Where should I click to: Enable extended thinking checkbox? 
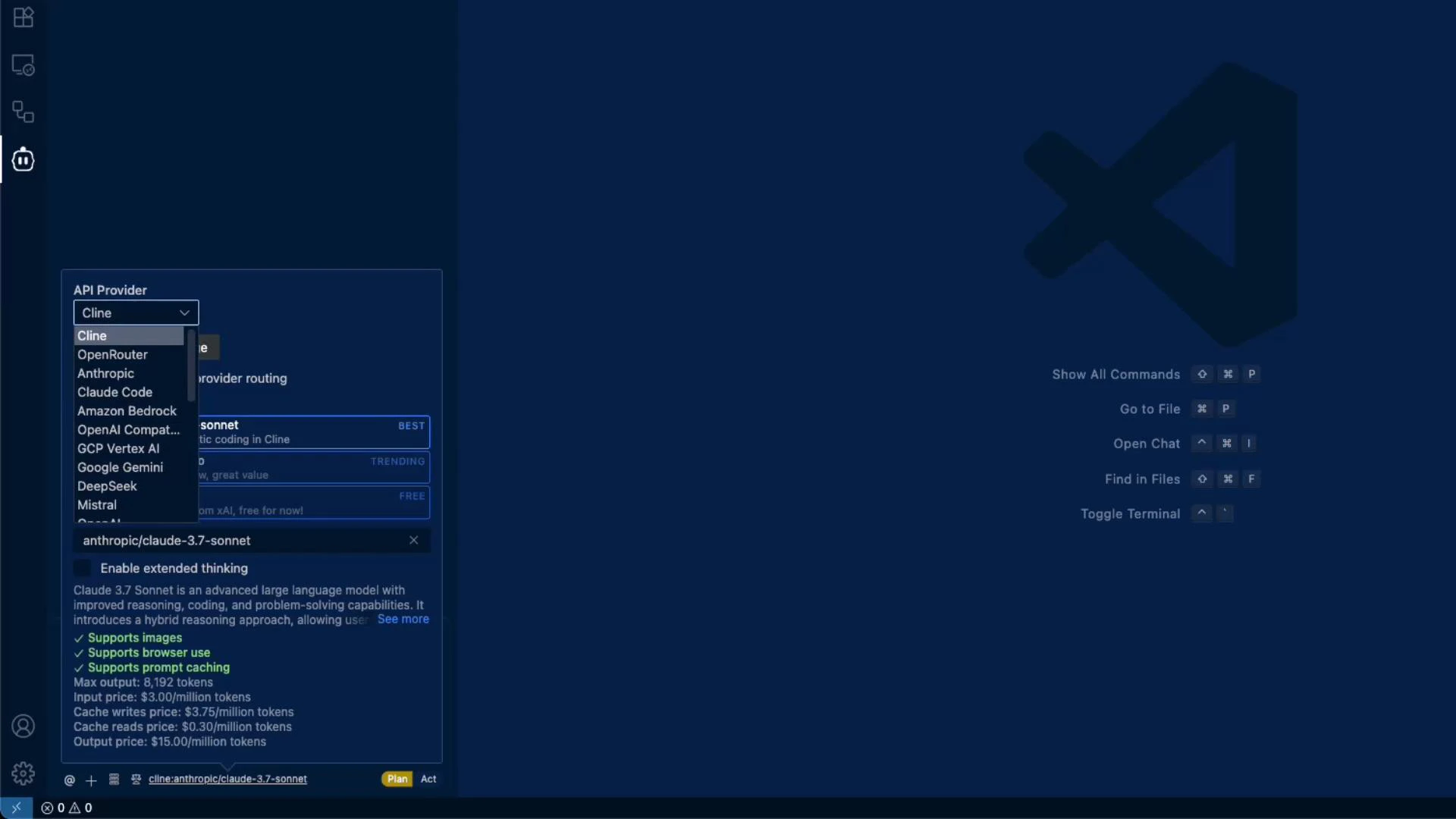point(81,568)
